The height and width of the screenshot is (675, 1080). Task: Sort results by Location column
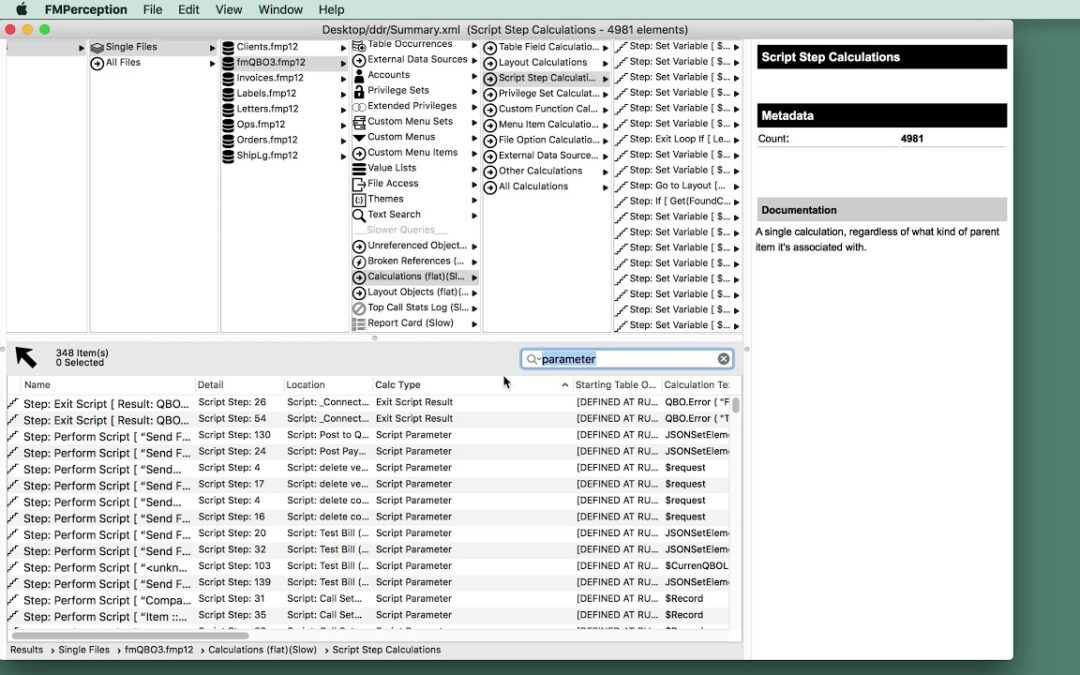pos(328,384)
